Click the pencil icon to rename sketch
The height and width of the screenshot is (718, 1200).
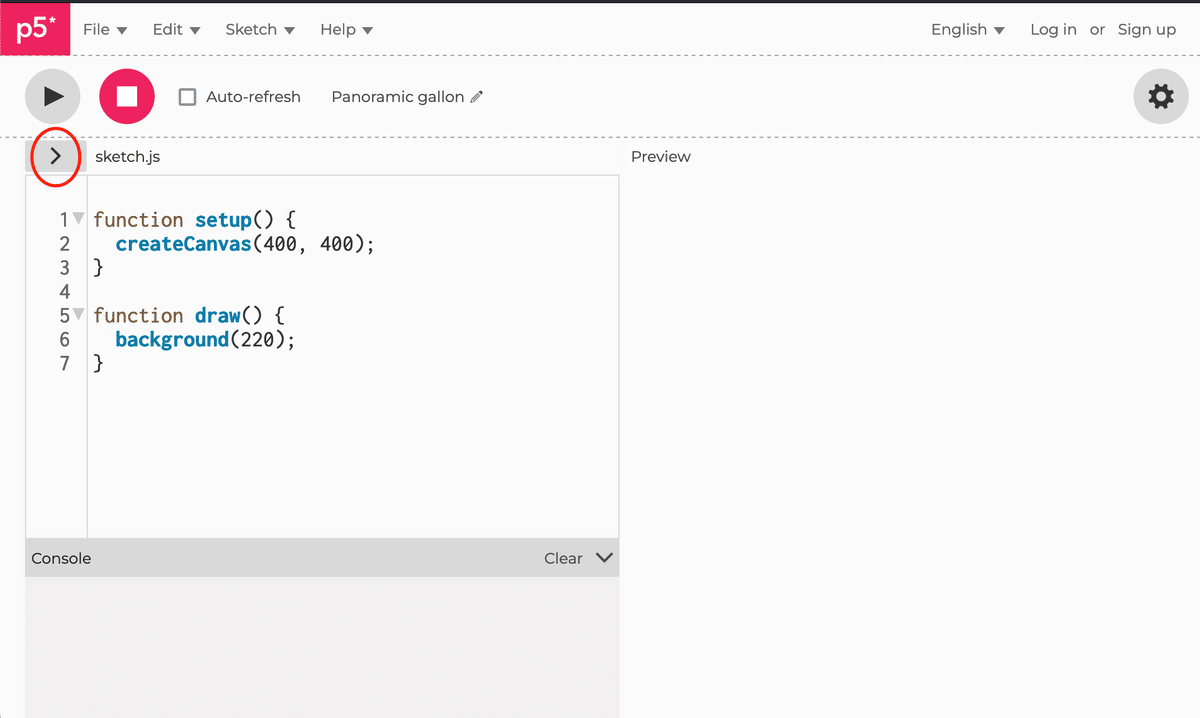point(477,97)
